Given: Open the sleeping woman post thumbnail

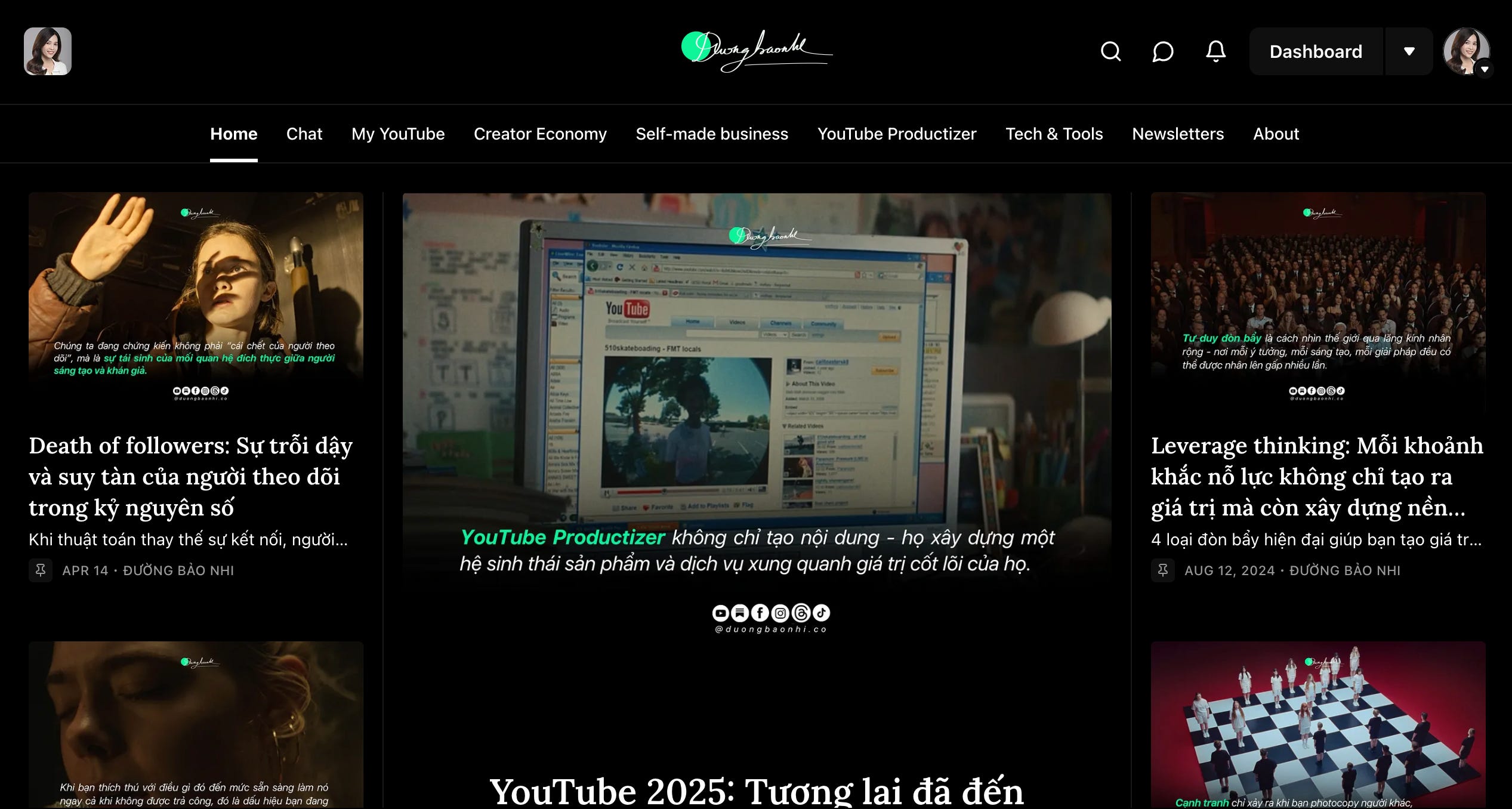Looking at the screenshot, I should [196, 725].
